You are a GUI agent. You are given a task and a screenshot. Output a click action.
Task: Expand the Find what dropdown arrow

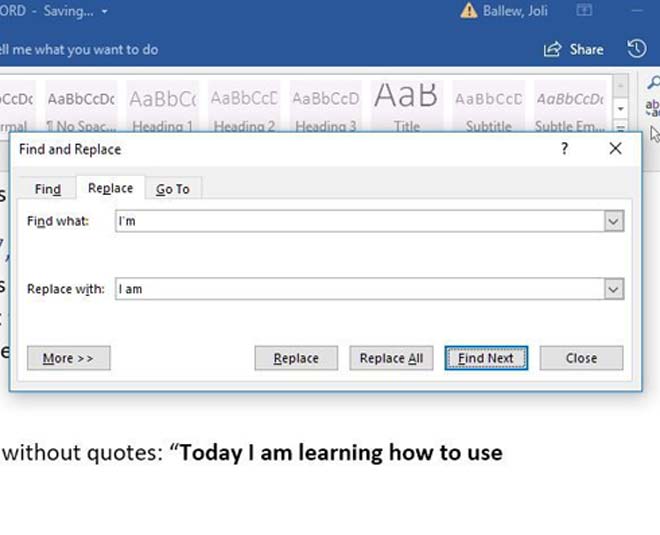pos(613,221)
